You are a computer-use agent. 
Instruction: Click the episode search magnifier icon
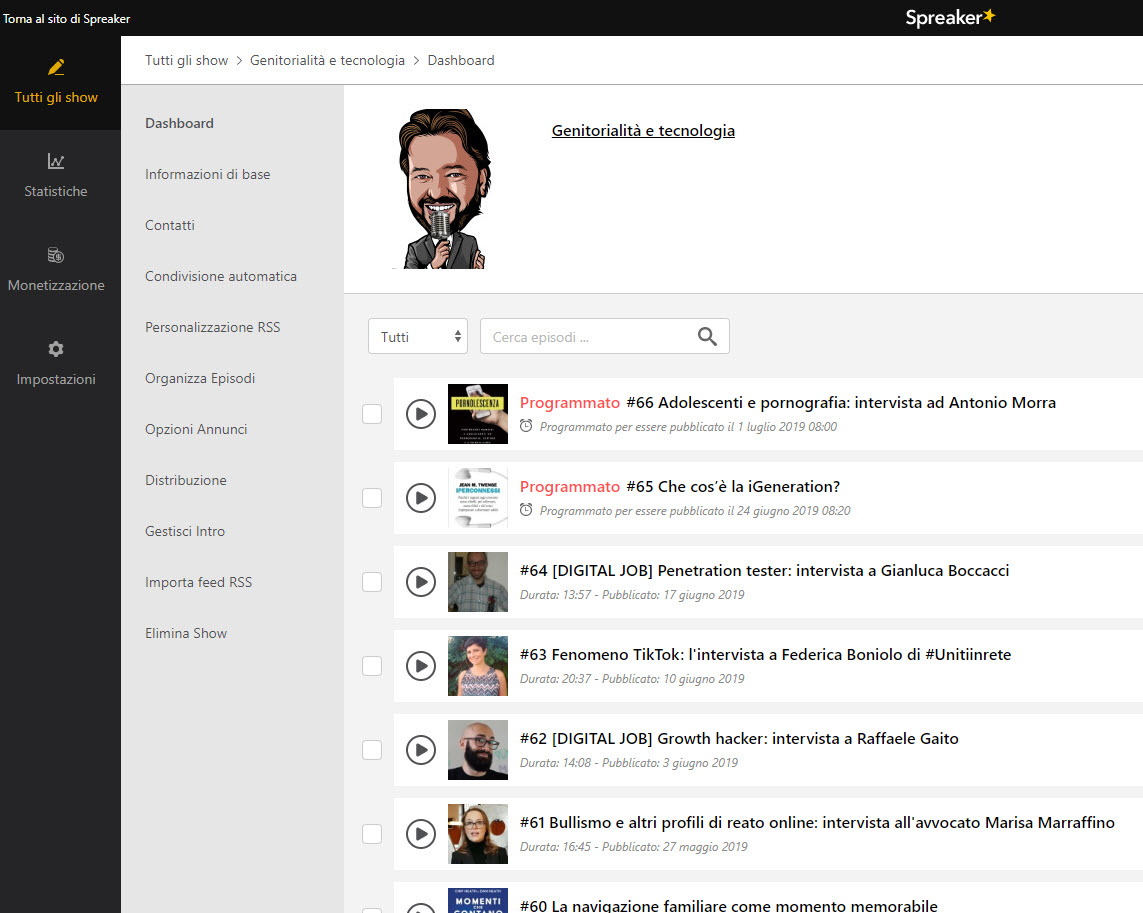click(707, 336)
